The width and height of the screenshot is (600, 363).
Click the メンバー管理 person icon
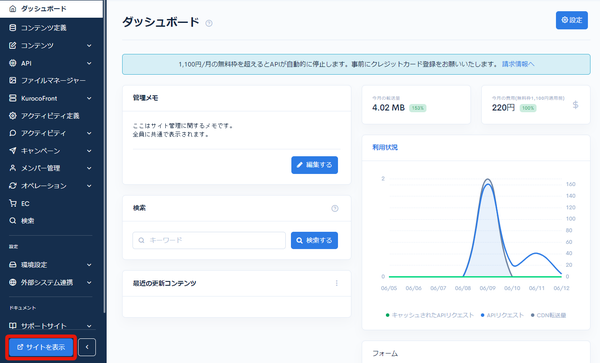pyautogui.click(x=13, y=168)
